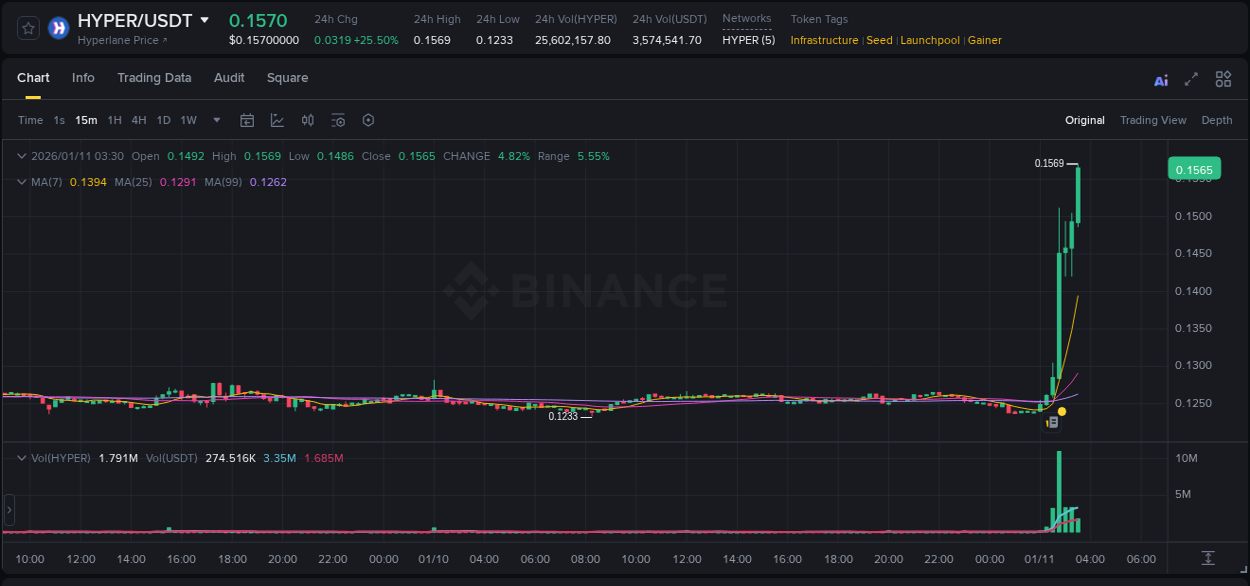Image resolution: width=1250 pixels, height=586 pixels.
Task: Open the Ai assistant feature
Action: click(x=1160, y=79)
